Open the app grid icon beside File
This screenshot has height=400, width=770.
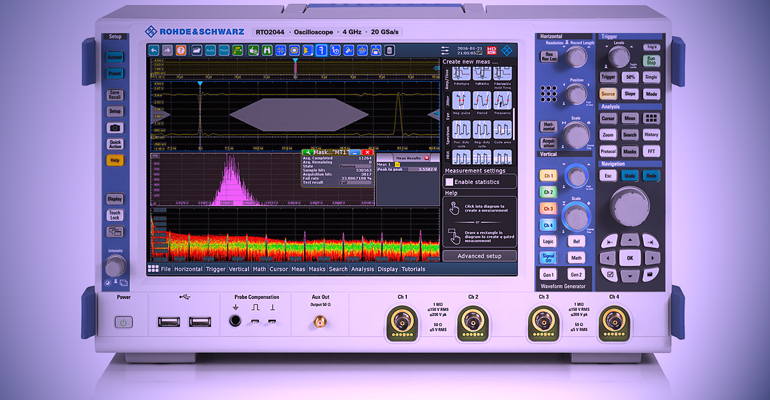point(152,268)
